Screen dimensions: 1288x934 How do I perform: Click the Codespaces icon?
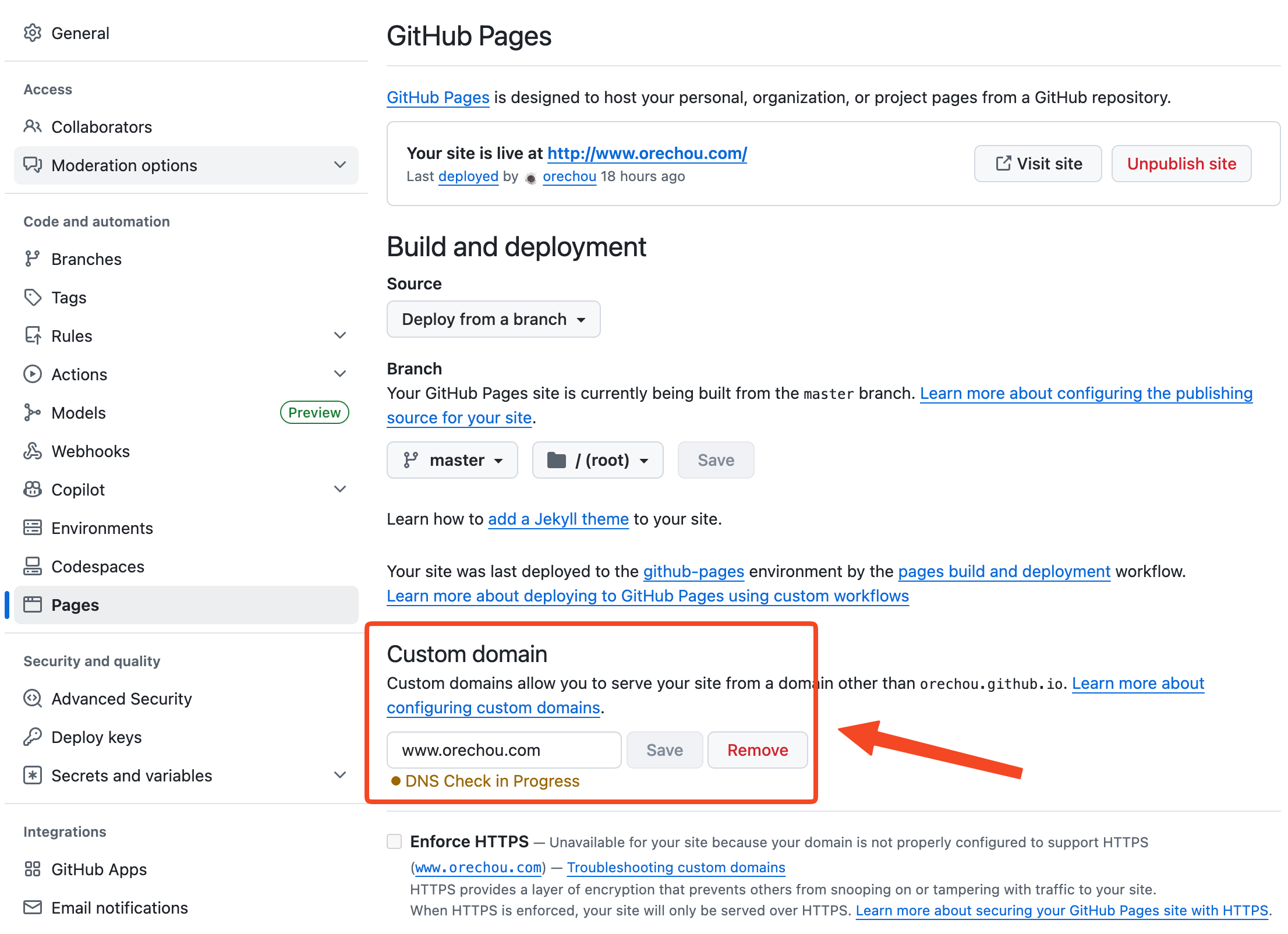pos(33,566)
